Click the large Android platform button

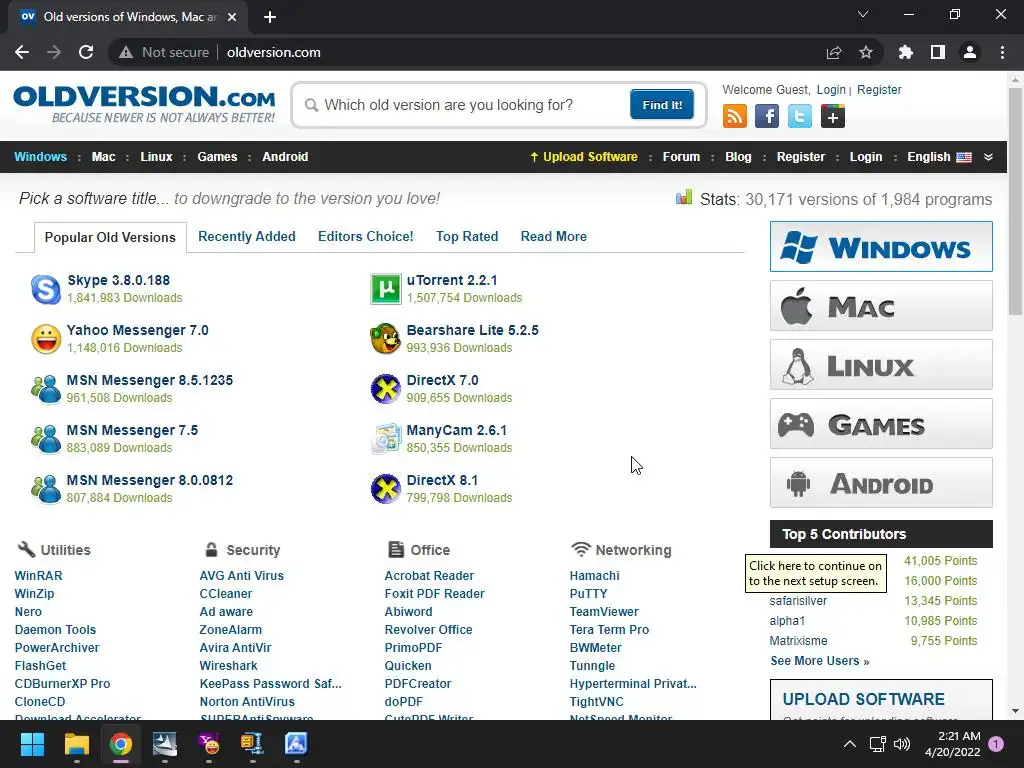pyautogui.click(x=881, y=483)
